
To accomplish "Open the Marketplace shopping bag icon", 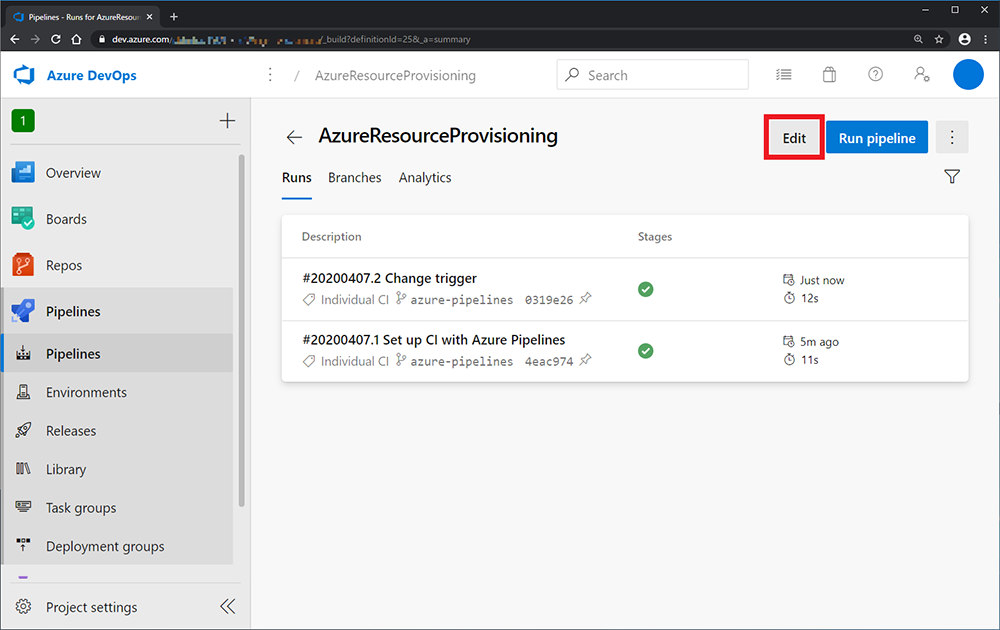I will coord(829,75).
